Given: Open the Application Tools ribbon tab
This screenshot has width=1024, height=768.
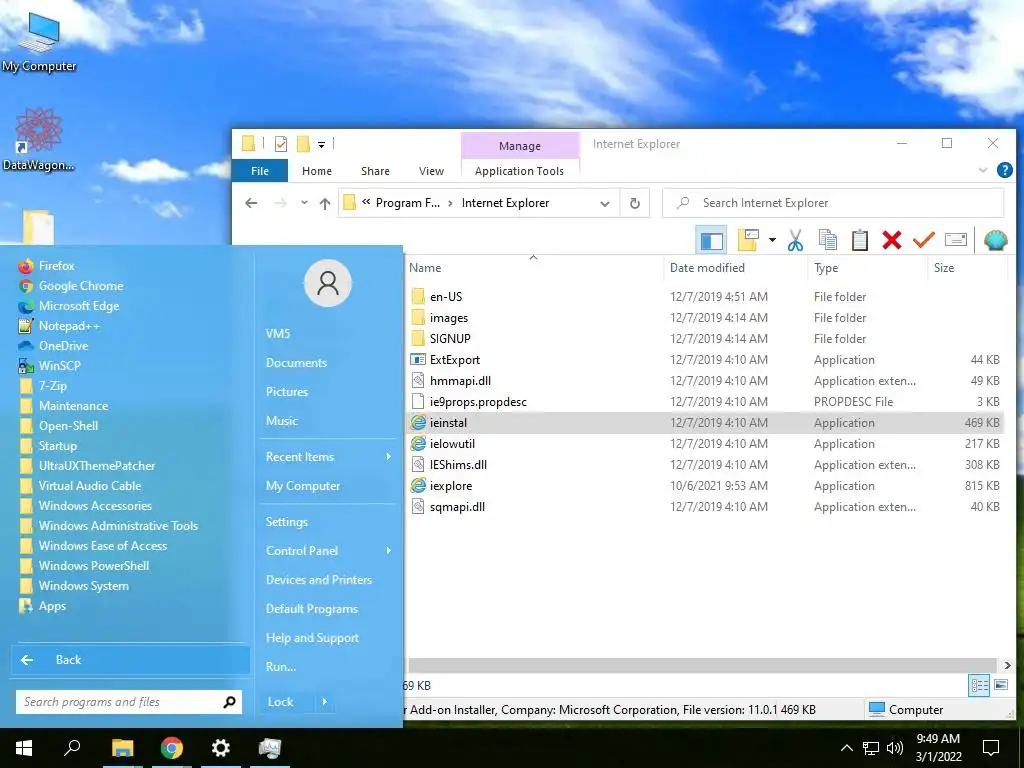Looking at the screenshot, I should click(519, 171).
